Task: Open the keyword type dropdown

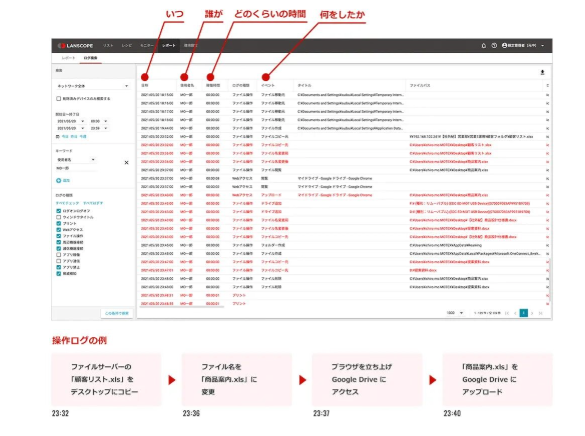Action: [76, 160]
